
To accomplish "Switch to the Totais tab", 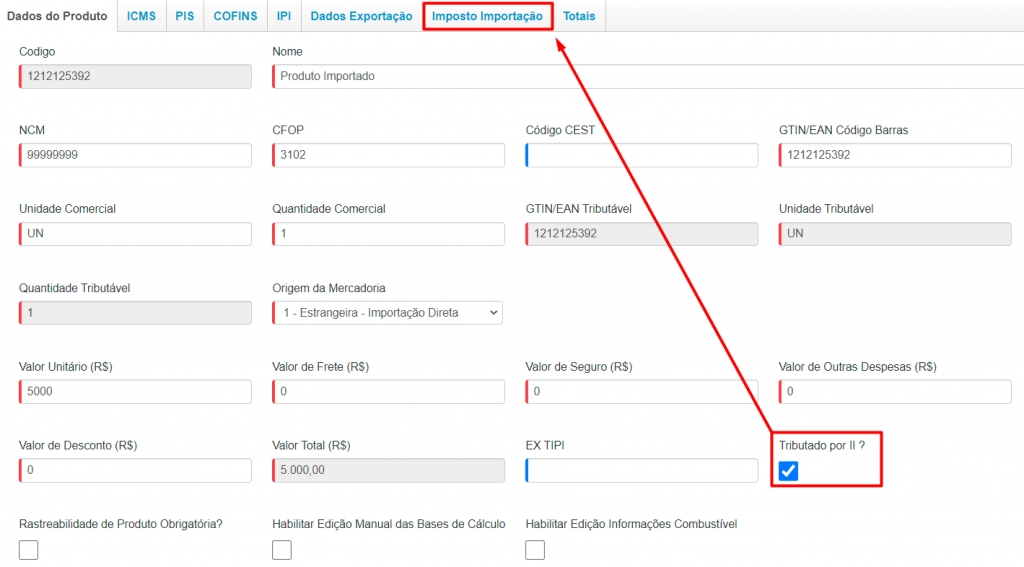I will click(x=579, y=16).
